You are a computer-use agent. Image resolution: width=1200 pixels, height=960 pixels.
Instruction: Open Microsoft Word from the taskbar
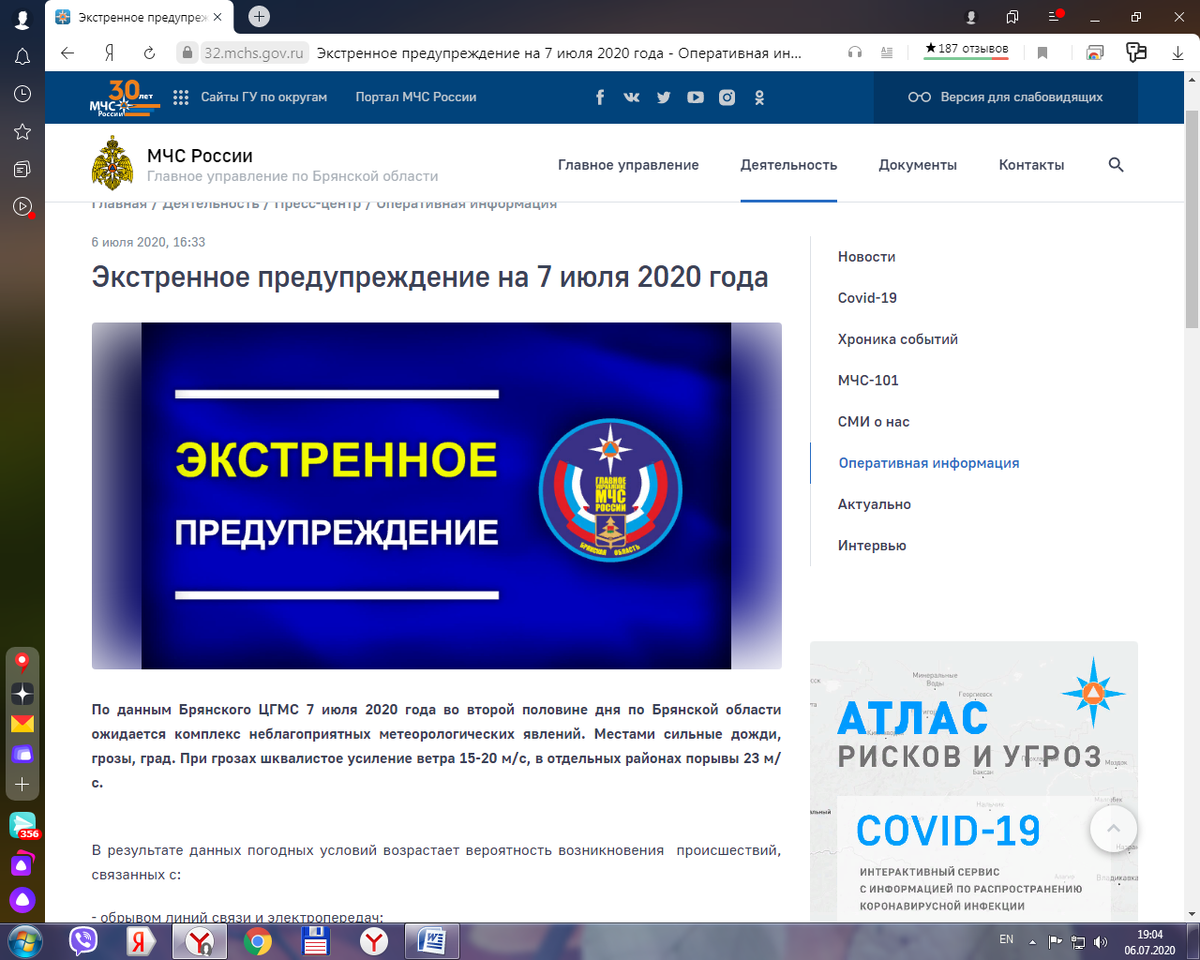tap(432, 941)
